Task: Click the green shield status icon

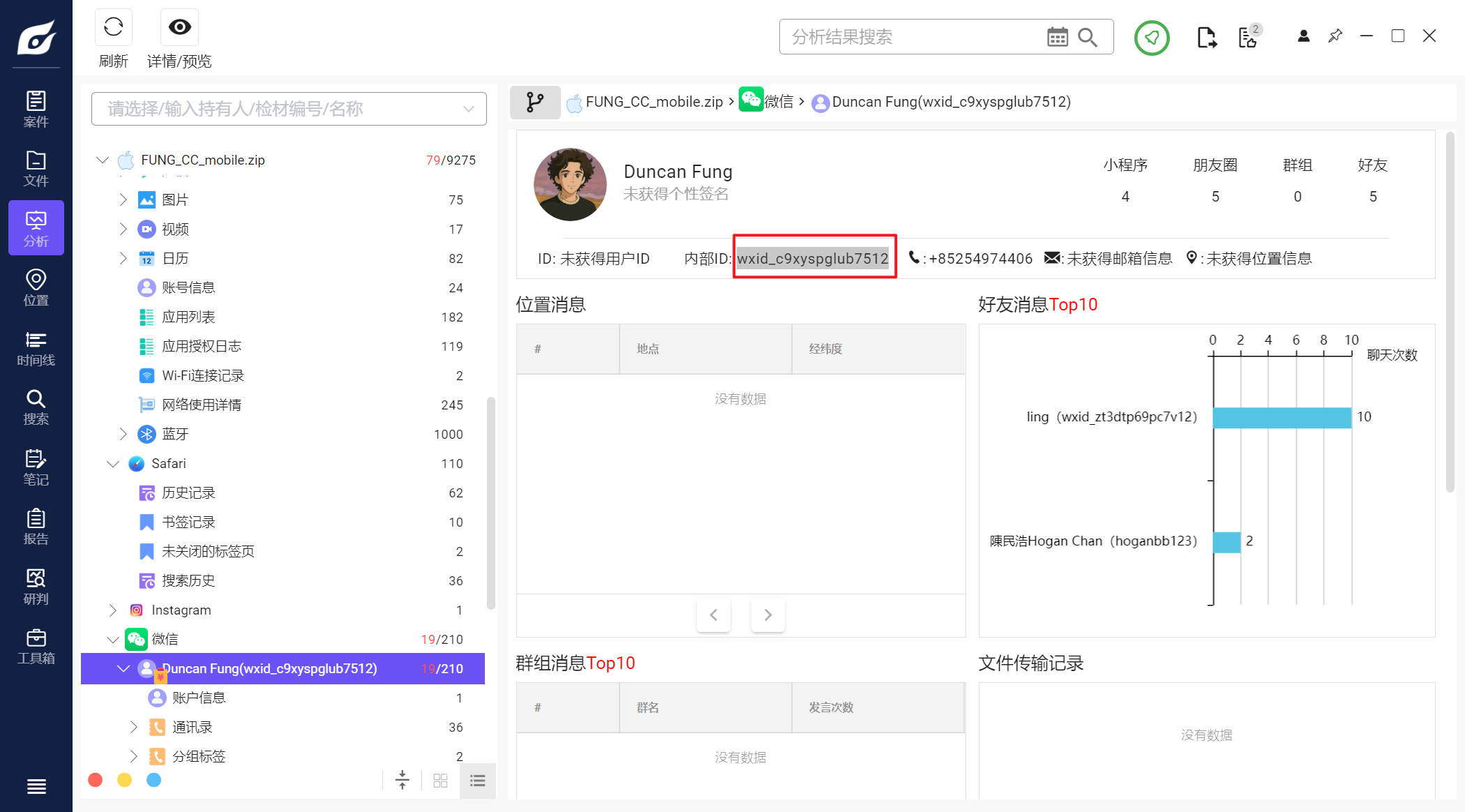Action: click(x=1151, y=37)
